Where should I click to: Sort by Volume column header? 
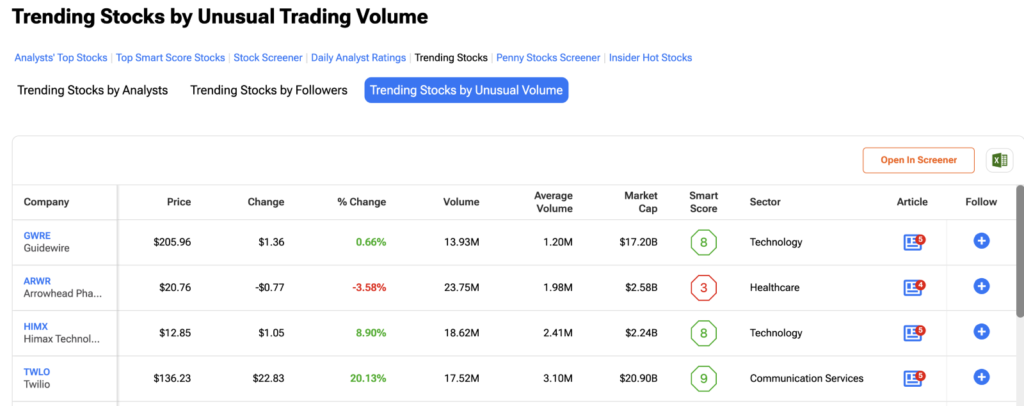click(x=461, y=202)
